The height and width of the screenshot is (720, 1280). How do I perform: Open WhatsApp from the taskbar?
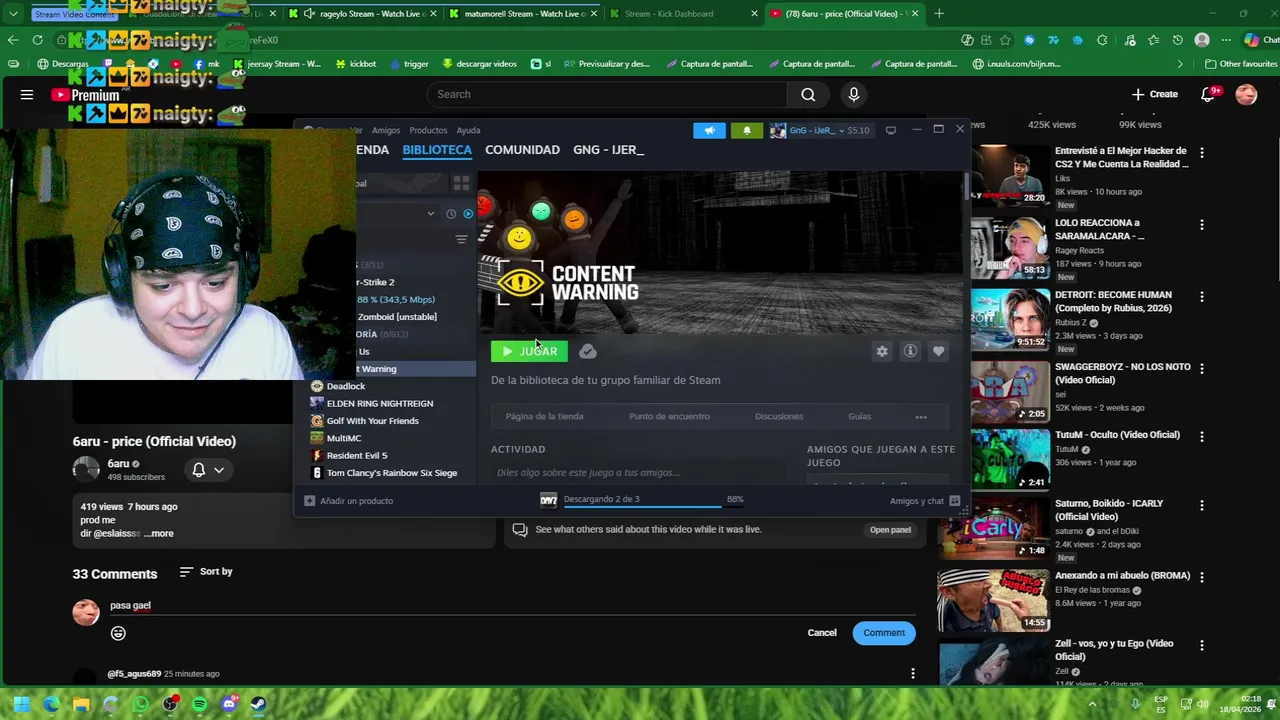click(x=140, y=704)
